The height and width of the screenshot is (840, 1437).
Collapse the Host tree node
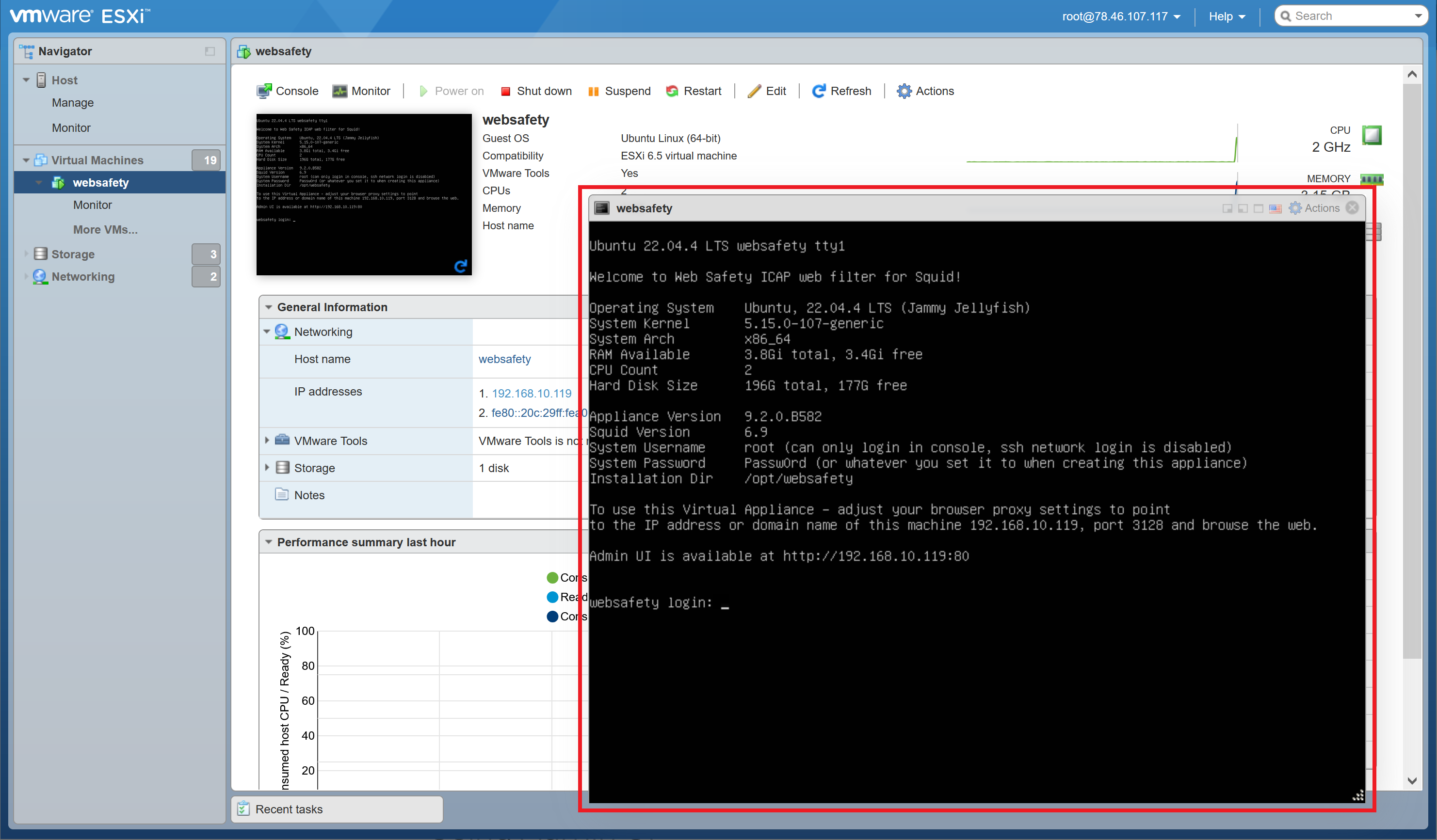26,80
